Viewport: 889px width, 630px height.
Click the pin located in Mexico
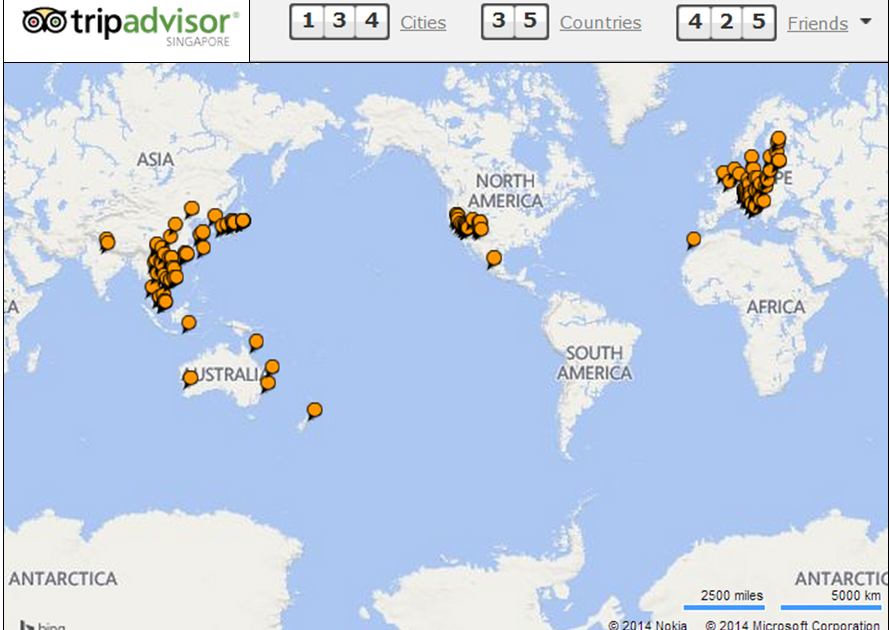(x=493, y=258)
